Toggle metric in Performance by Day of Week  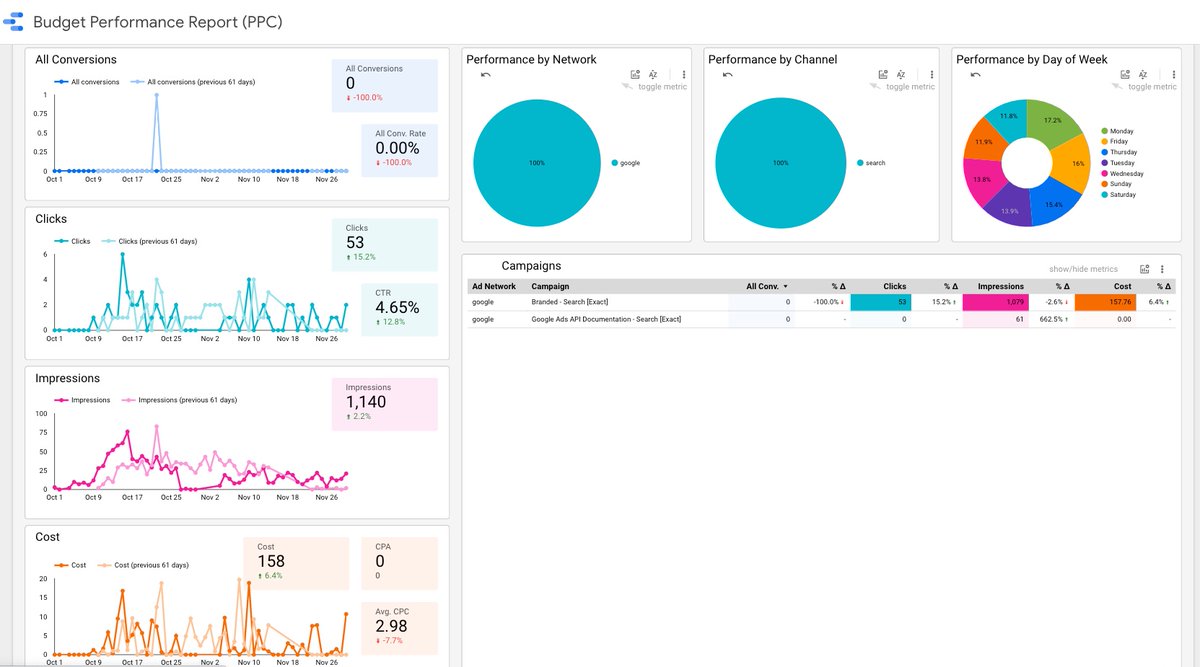pos(1152,87)
